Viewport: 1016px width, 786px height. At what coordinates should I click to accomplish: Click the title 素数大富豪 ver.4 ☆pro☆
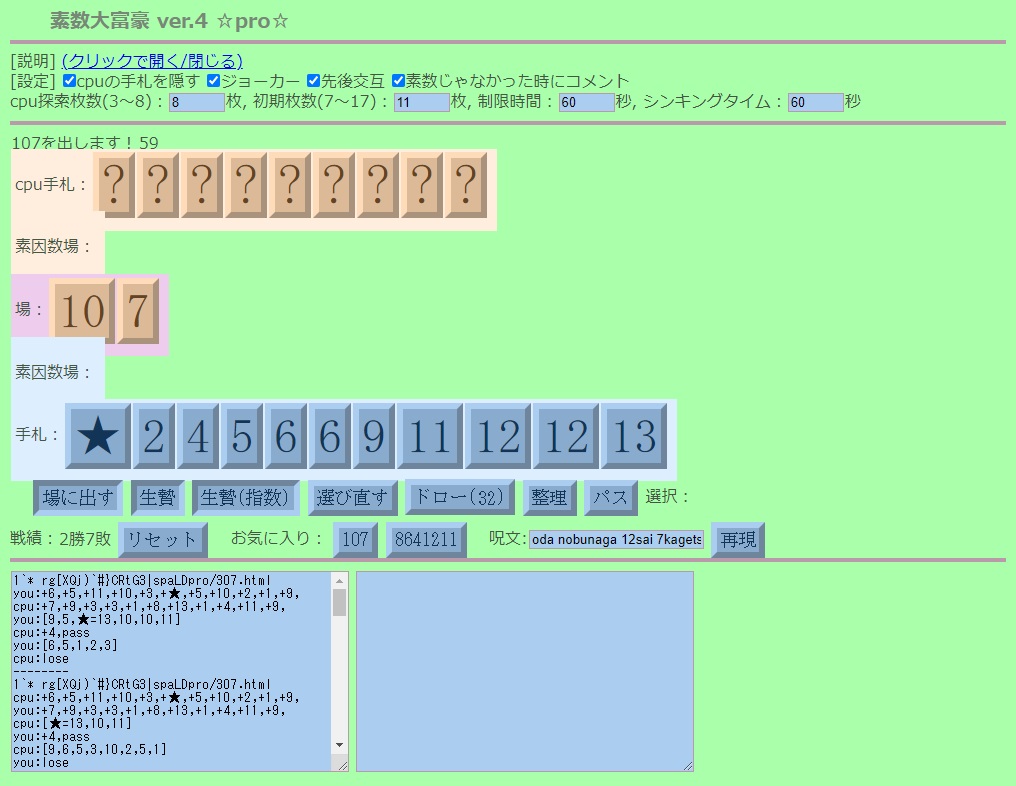coord(169,21)
